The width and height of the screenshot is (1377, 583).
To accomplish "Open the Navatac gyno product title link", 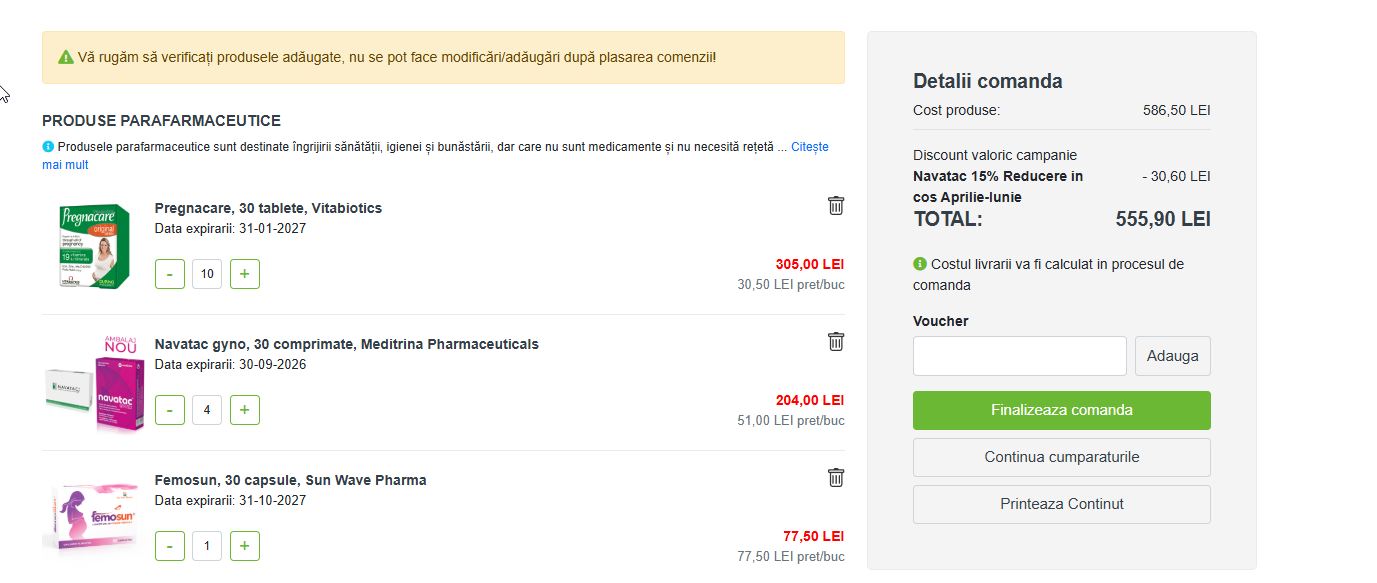I will (346, 344).
